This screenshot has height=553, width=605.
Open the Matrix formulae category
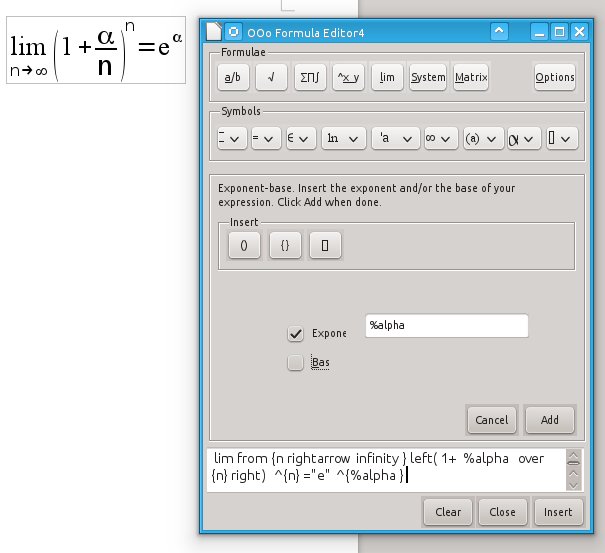point(470,77)
